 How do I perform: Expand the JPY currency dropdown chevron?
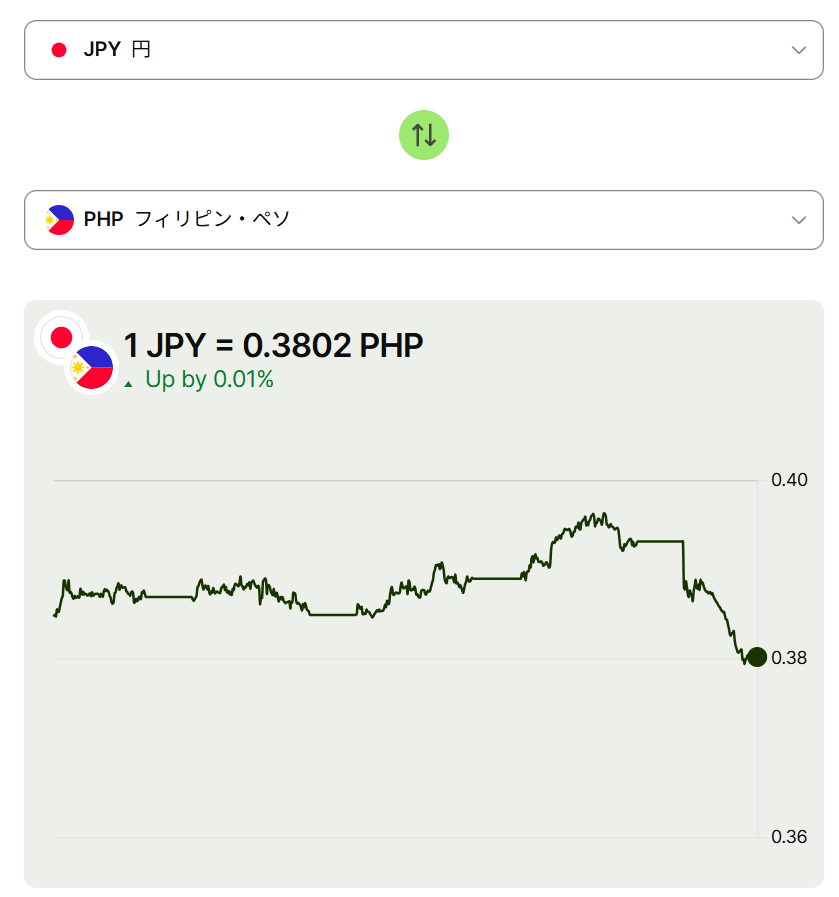[798, 50]
